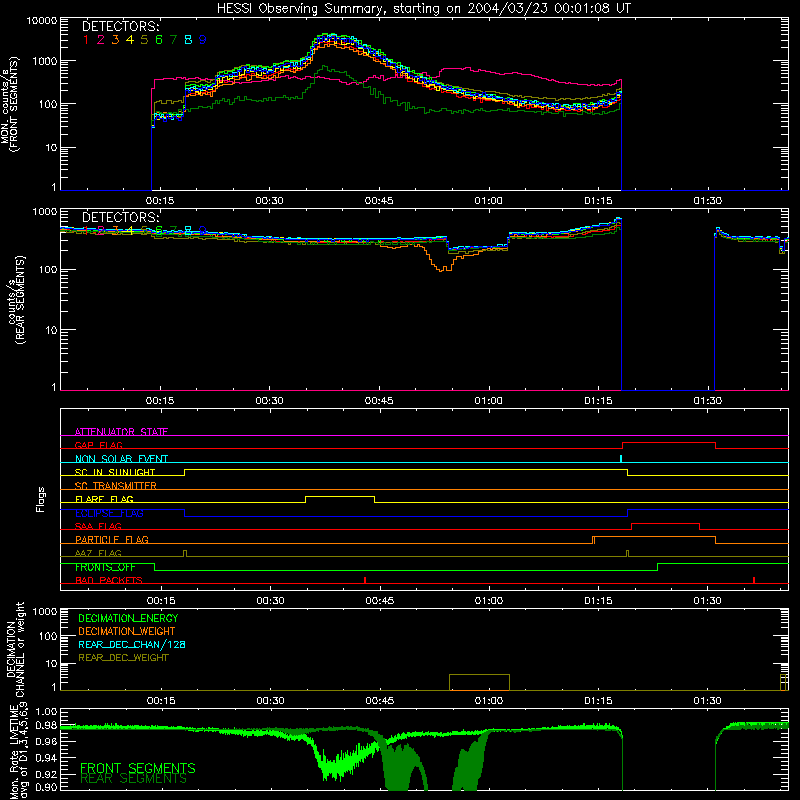Click the raised PARTICLE_FLAG interval on the orange line
The height and width of the screenshot is (800, 800).
click(655, 537)
